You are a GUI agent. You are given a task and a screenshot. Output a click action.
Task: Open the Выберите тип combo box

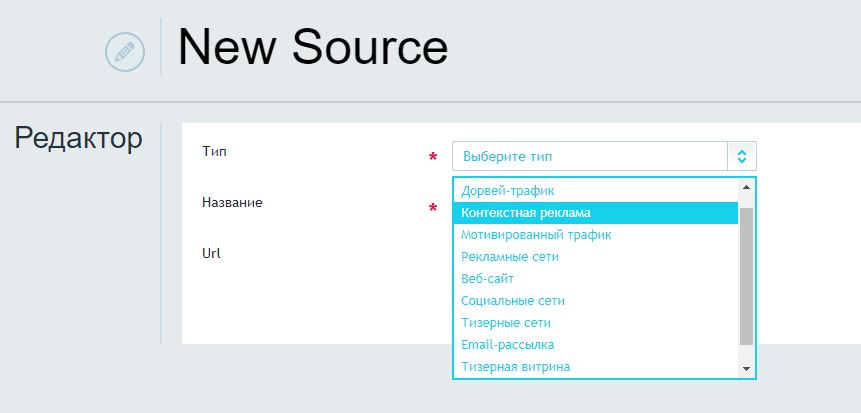[604, 157]
